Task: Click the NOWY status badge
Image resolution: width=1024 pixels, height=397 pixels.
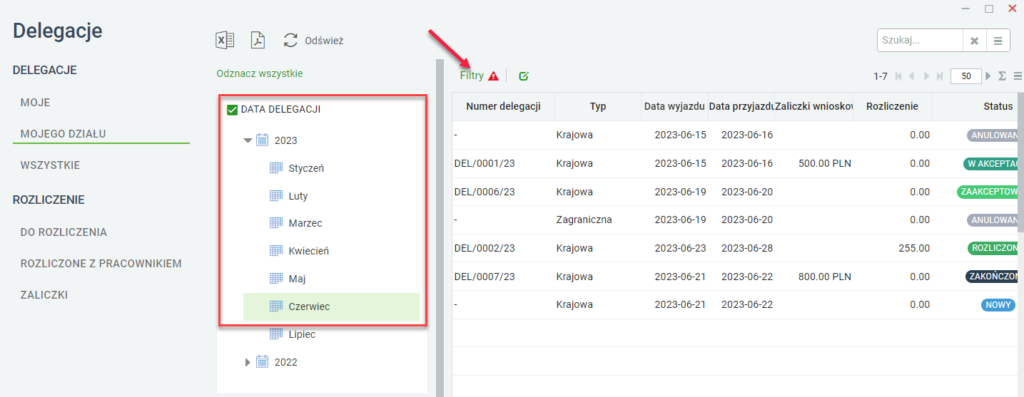Action: 998,305
